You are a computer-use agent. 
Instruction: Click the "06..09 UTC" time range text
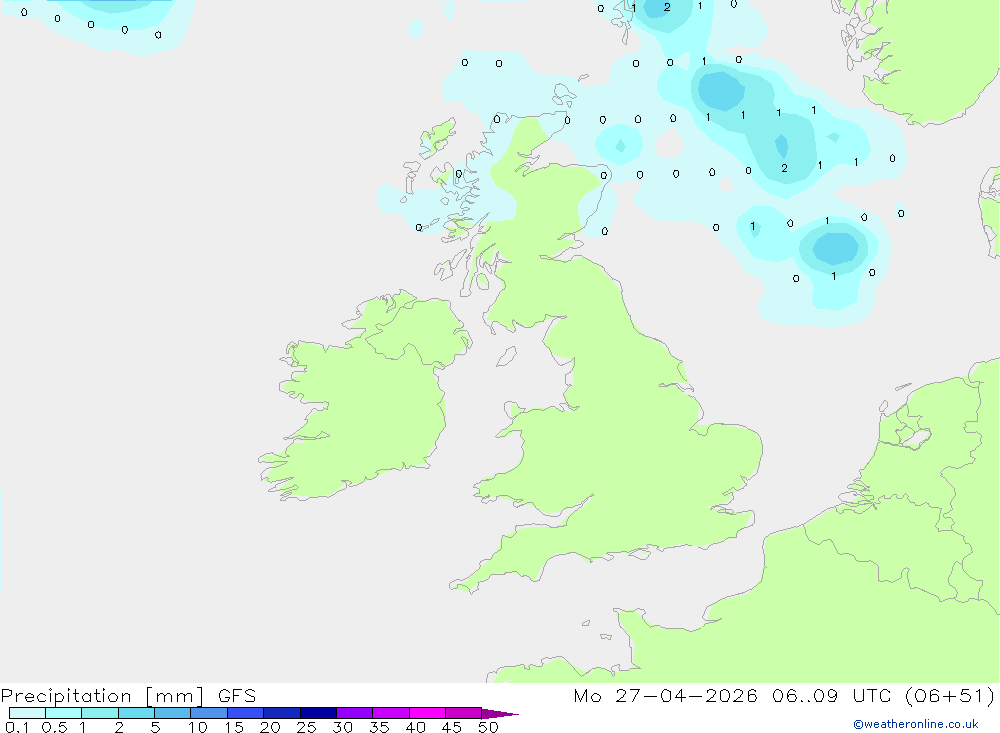point(831,695)
